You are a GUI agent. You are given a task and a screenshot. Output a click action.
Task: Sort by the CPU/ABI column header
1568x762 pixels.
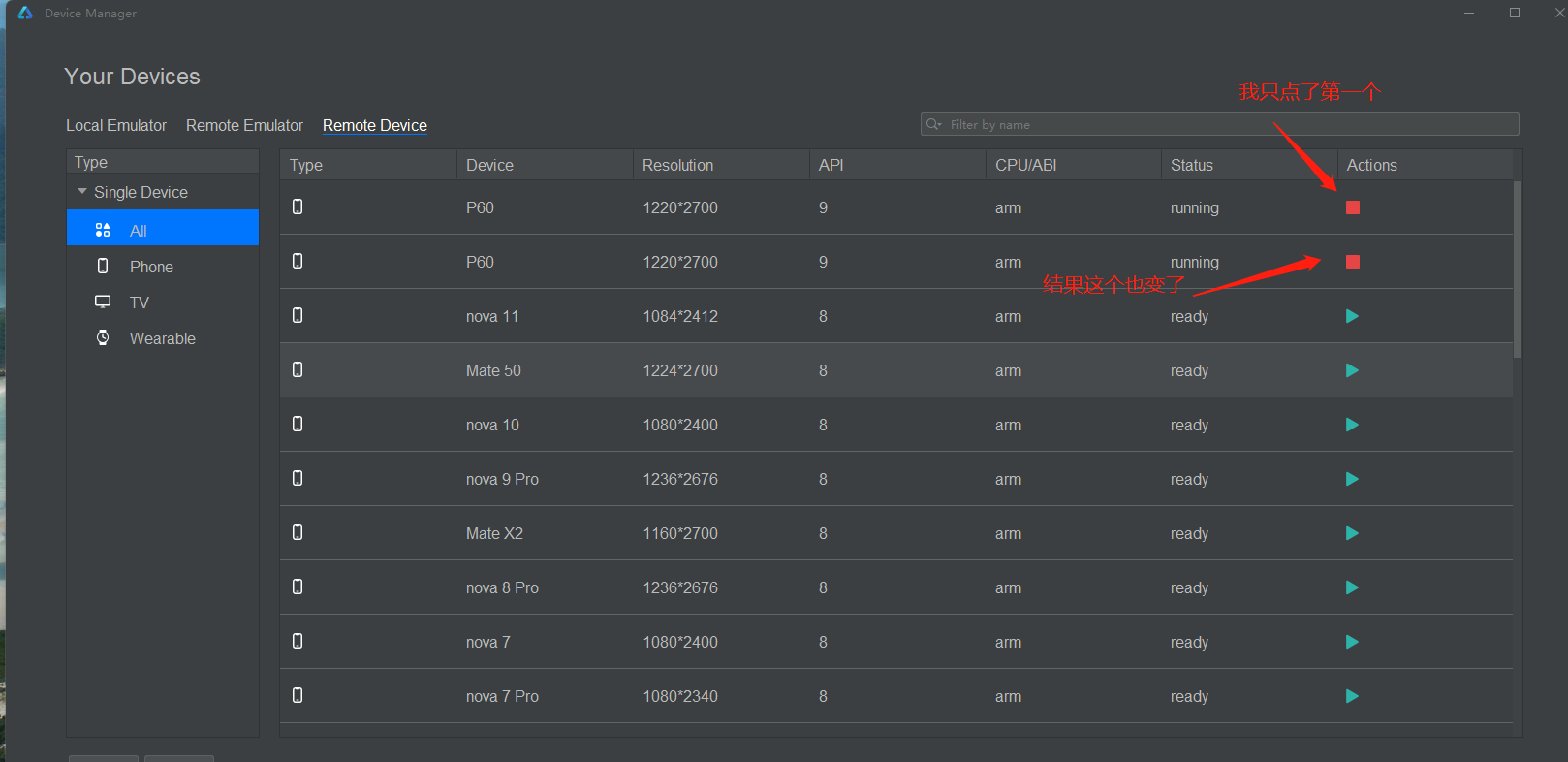click(1074, 165)
